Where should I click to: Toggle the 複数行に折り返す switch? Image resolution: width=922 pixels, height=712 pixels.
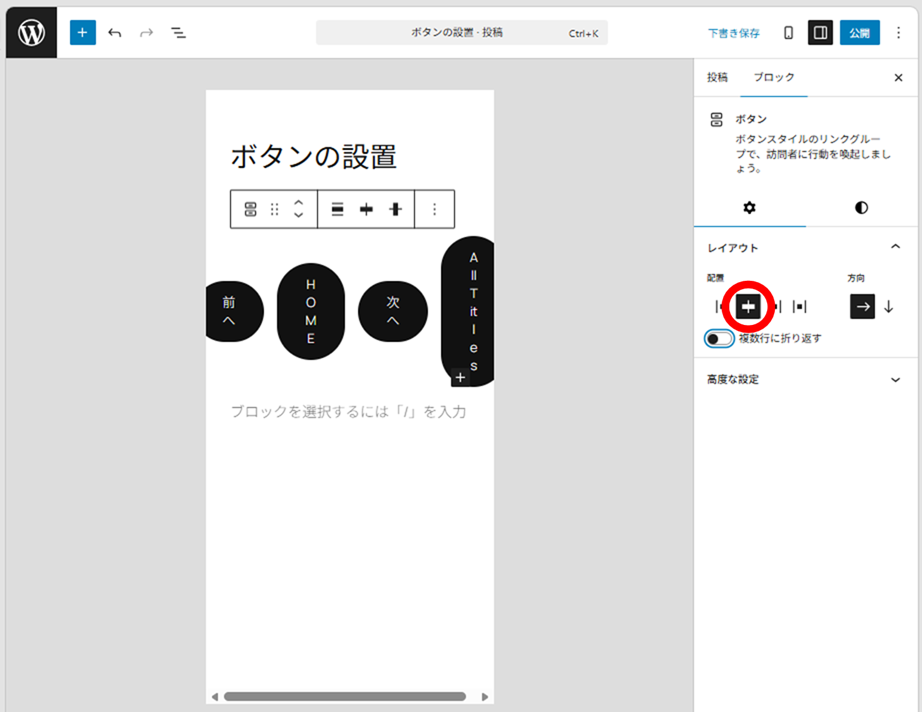718,339
